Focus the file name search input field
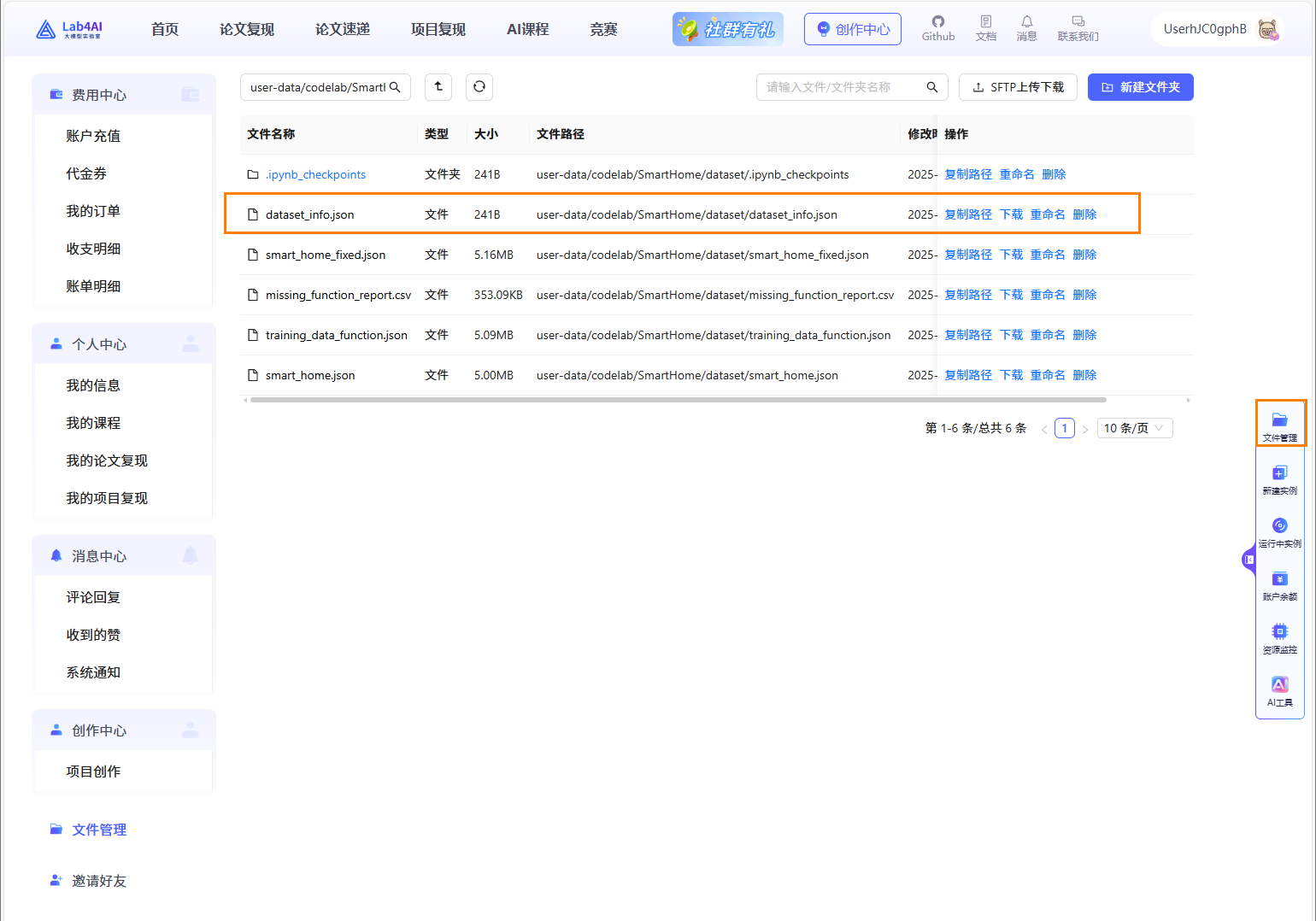The height and width of the screenshot is (921, 1316). [x=842, y=87]
